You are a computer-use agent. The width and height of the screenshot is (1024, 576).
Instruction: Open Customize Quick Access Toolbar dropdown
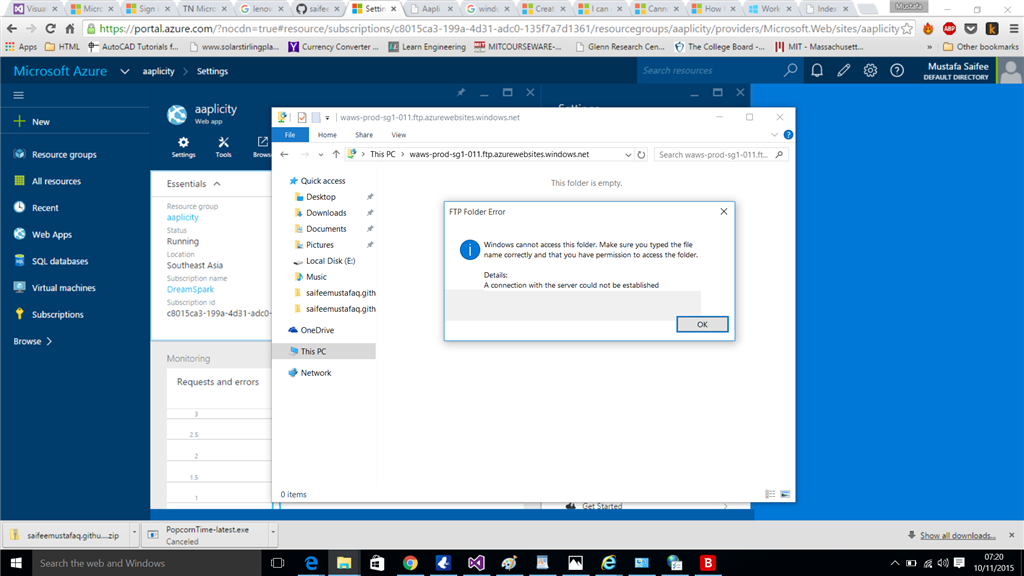coord(327,118)
